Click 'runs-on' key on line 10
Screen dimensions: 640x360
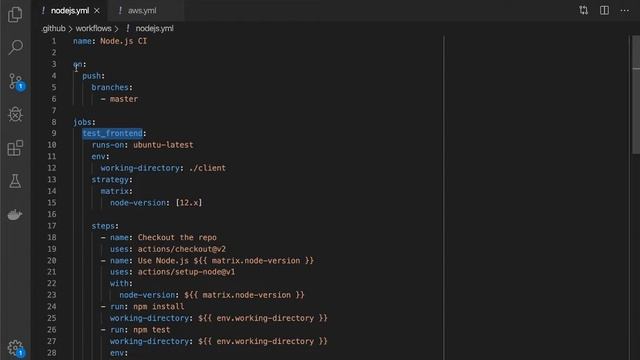coord(108,145)
